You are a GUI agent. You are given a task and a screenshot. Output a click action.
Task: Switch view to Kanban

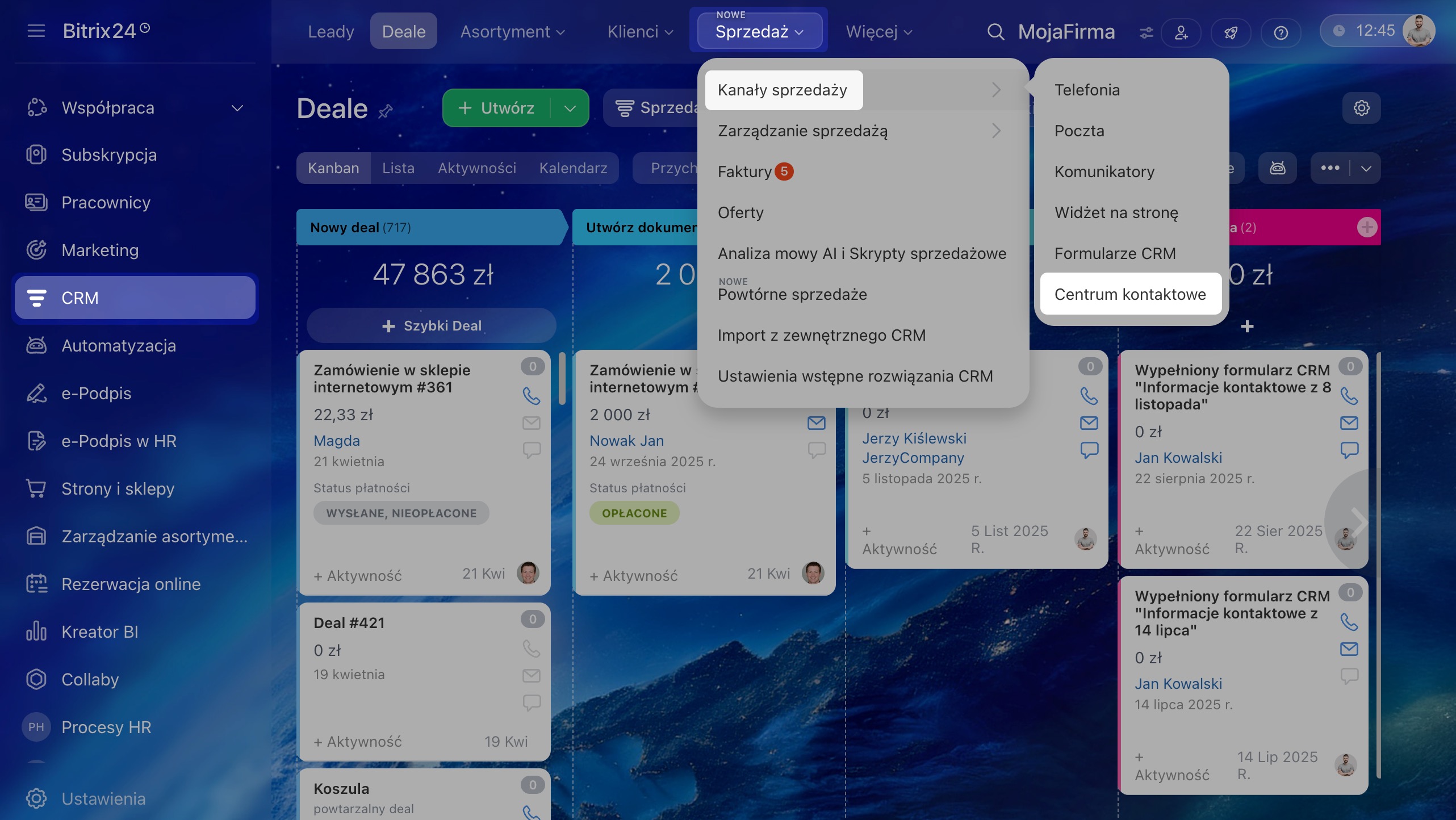(x=333, y=168)
